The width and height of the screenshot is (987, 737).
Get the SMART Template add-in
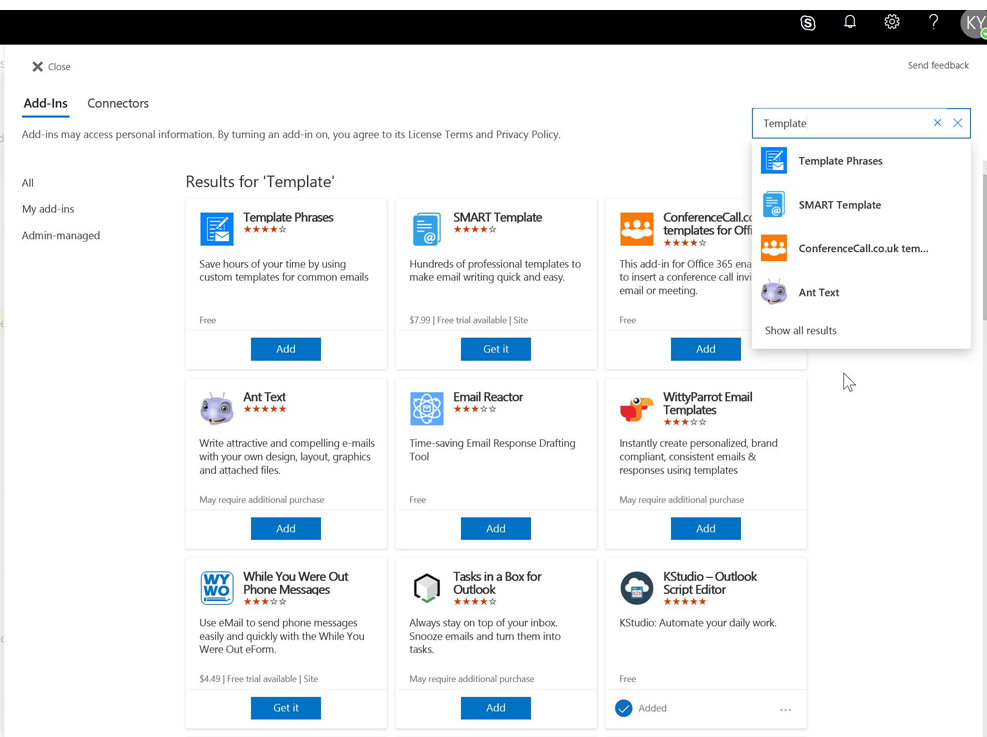(x=495, y=349)
